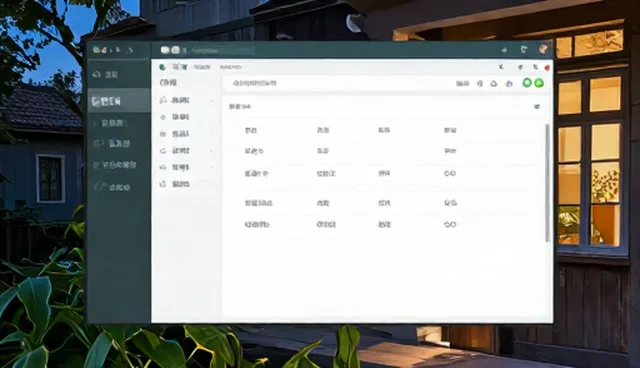Click the bell icon in the white toolbar
The height and width of the screenshot is (368, 640).
coord(494,84)
